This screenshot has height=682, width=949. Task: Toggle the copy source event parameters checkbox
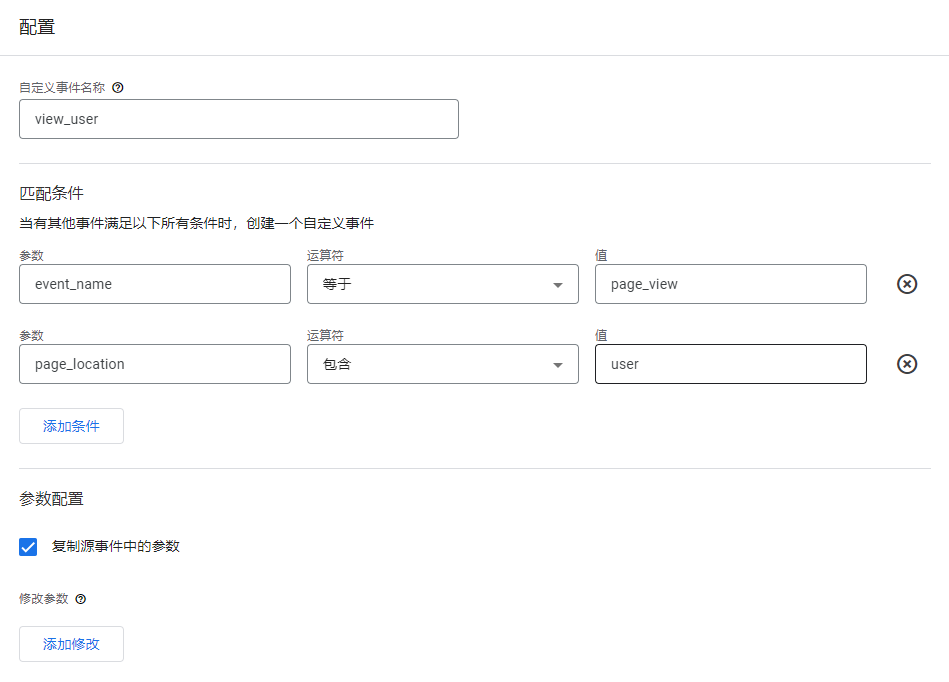click(27, 546)
